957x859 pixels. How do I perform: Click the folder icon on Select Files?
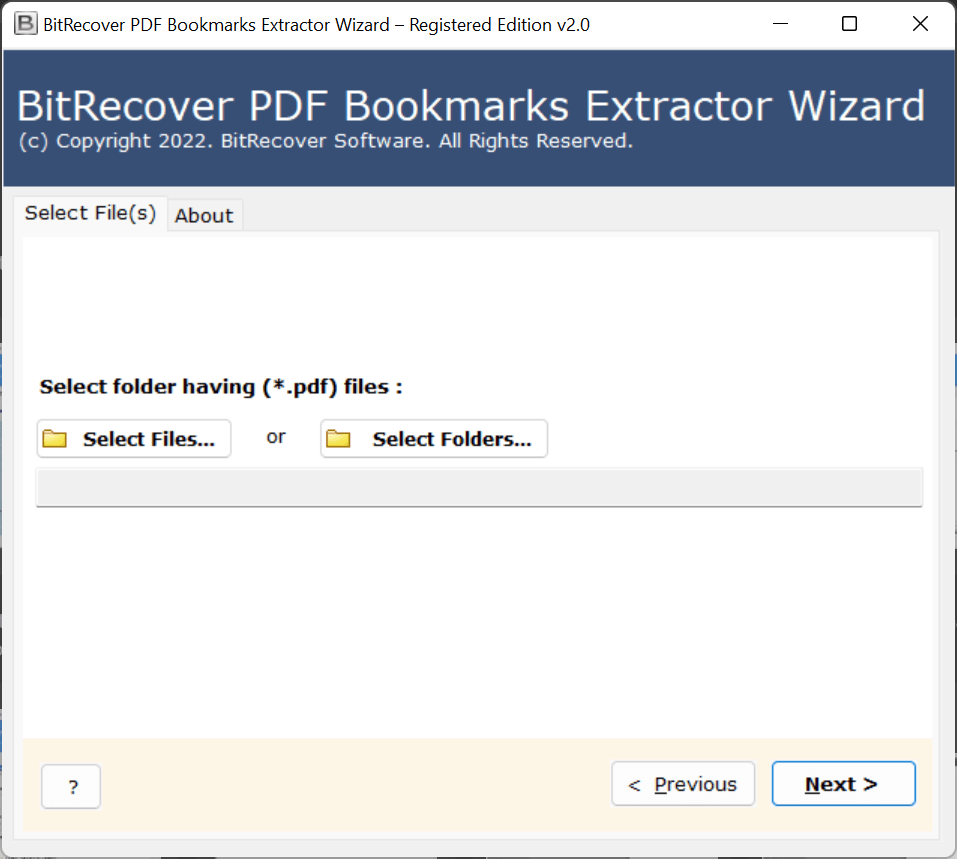click(55, 439)
